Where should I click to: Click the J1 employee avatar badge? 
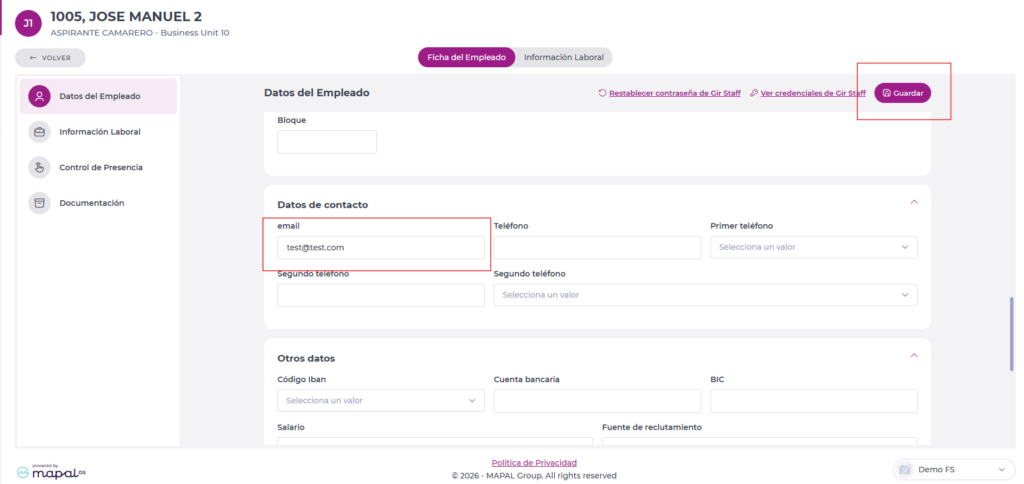click(x=28, y=23)
